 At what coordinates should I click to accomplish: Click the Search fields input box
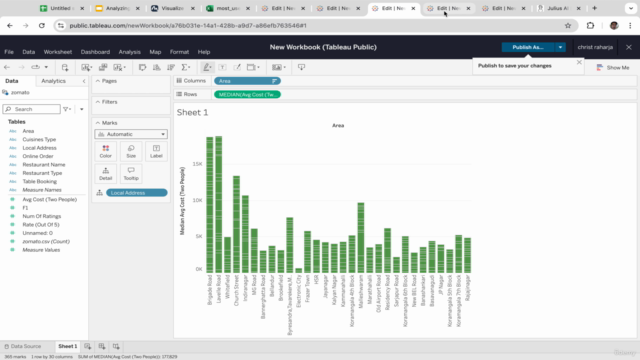31,109
